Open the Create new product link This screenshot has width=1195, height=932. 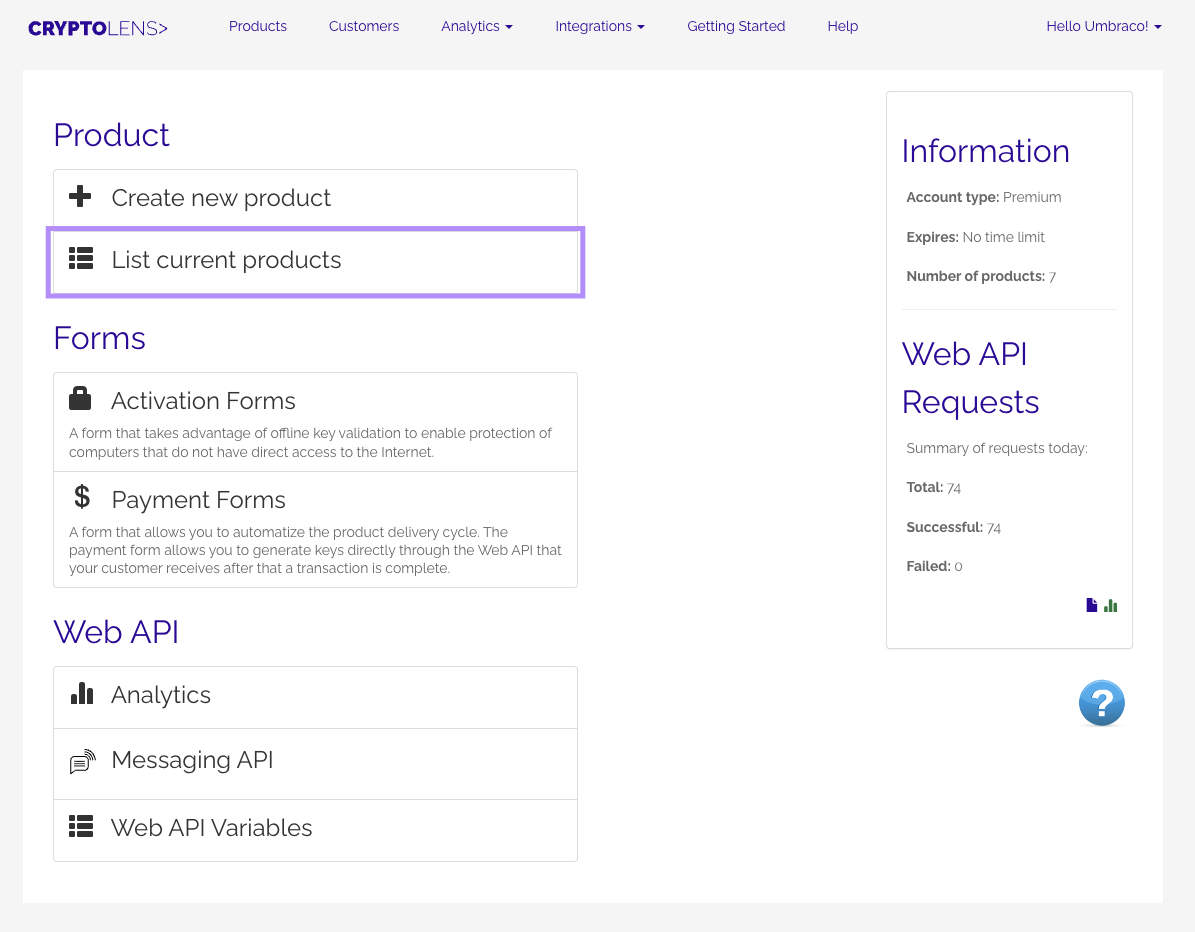(221, 198)
